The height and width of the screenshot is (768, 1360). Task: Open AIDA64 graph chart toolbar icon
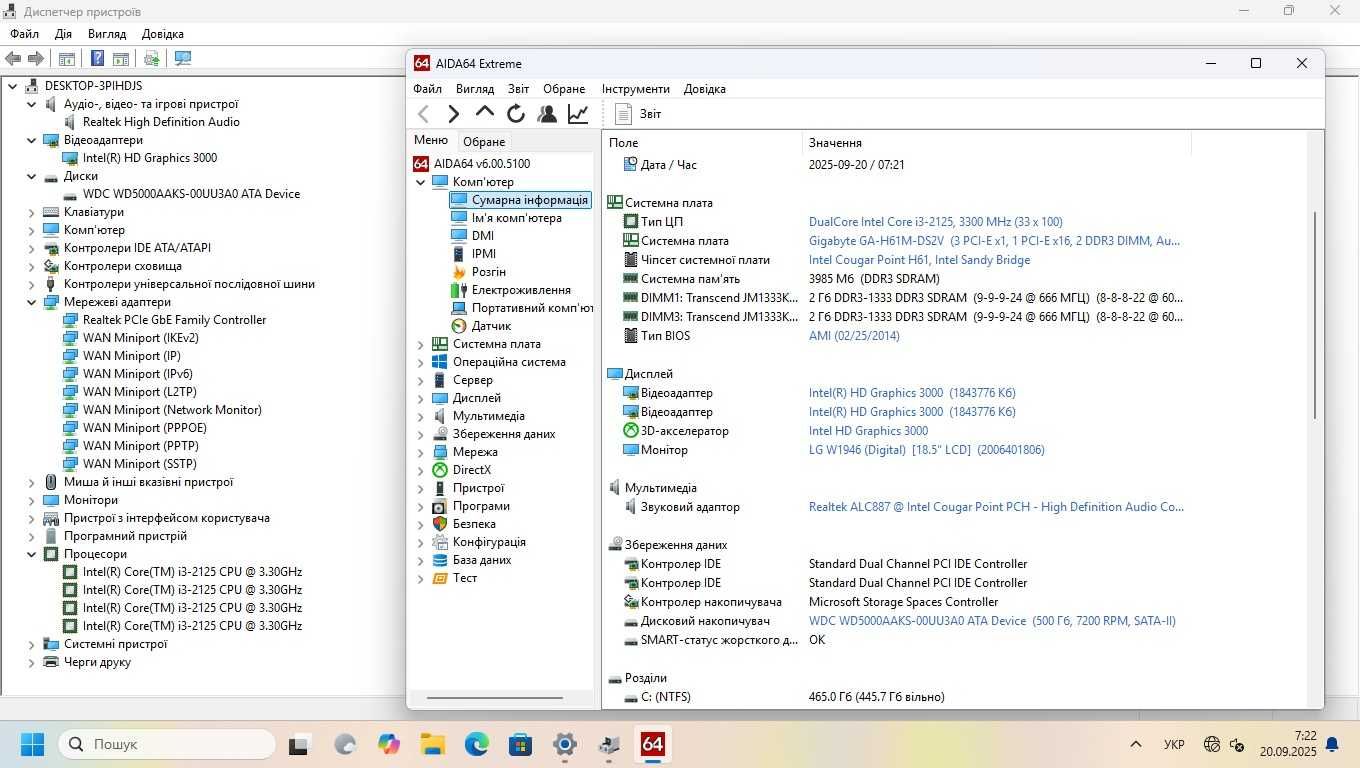click(578, 114)
